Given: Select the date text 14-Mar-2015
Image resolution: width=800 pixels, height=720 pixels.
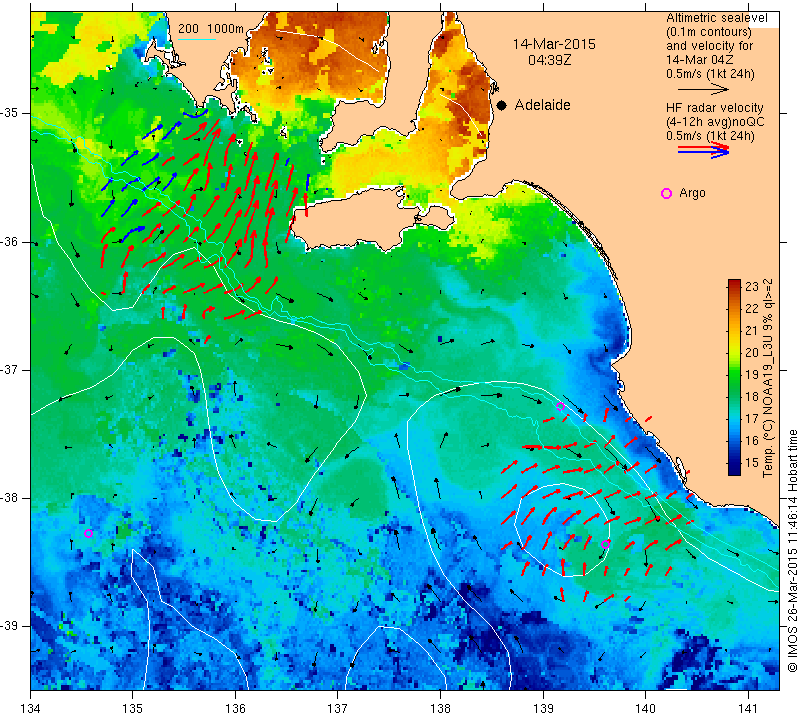Looking at the screenshot, I should 554,44.
